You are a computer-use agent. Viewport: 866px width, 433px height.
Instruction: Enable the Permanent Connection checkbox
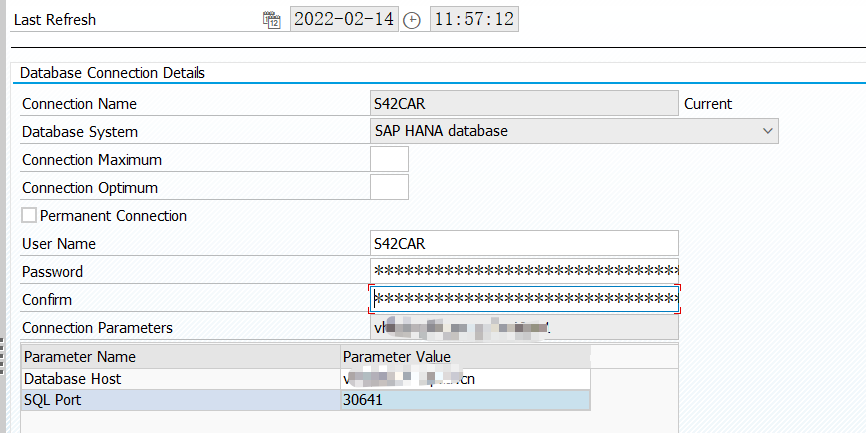point(29,215)
